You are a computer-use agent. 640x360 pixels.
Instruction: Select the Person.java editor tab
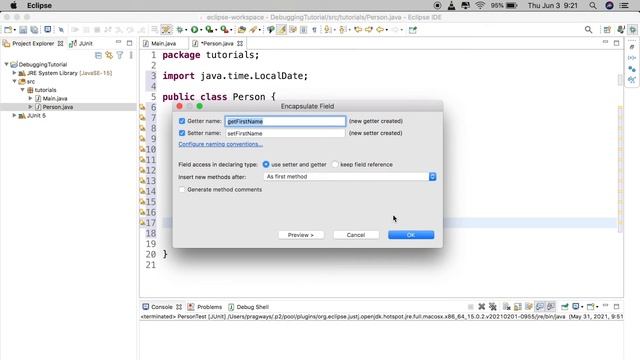[218, 43]
